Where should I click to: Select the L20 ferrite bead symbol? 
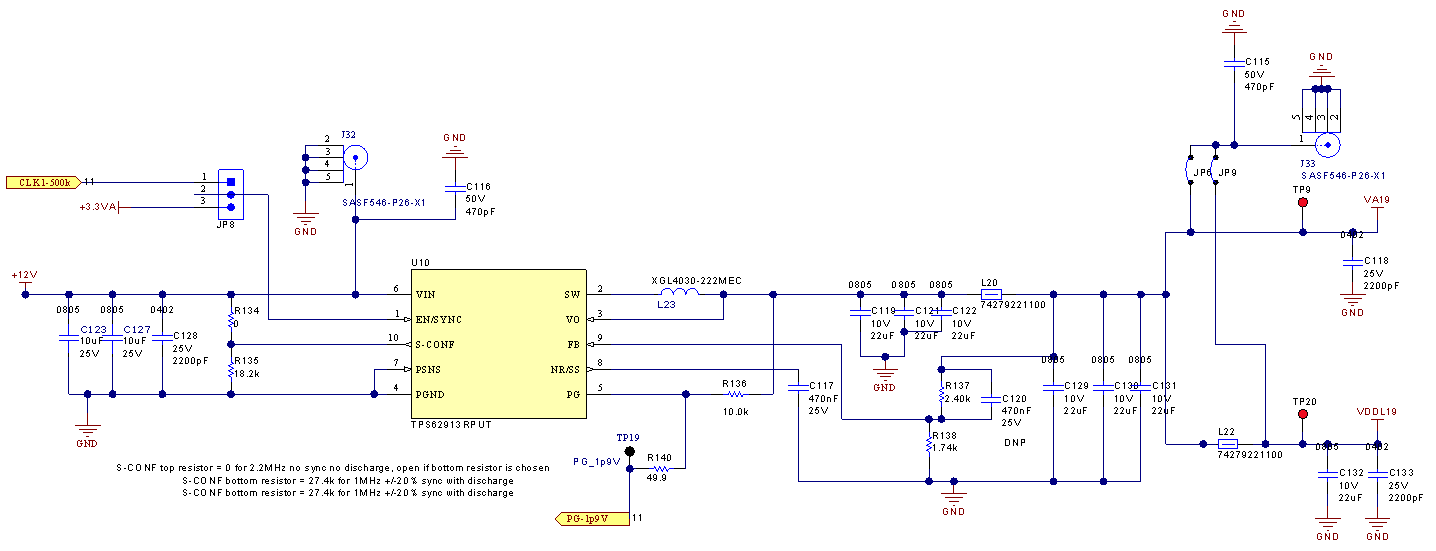point(991,294)
